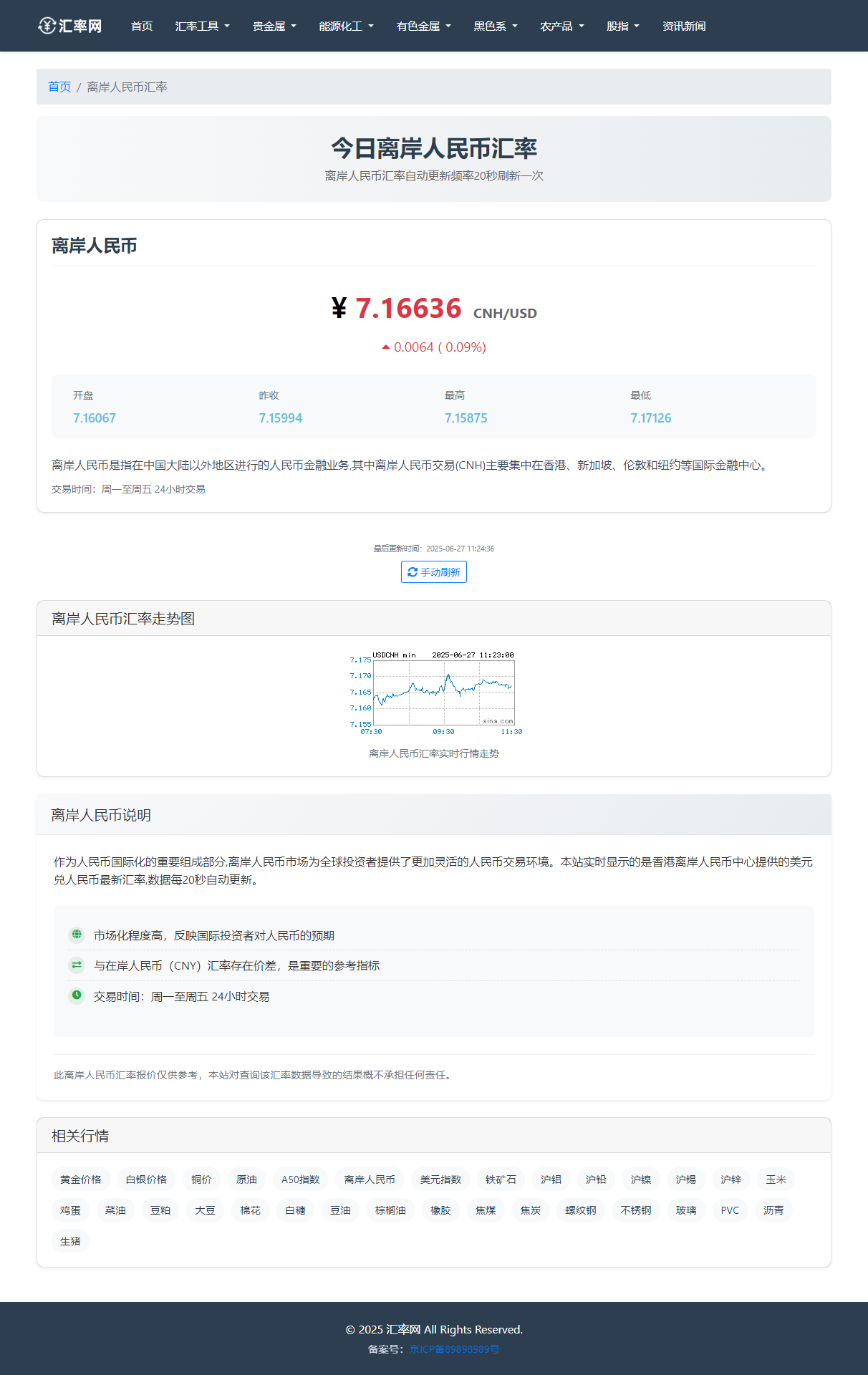Open the 农产品 navbar dropdown
868x1375 pixels.
[561, 26]
